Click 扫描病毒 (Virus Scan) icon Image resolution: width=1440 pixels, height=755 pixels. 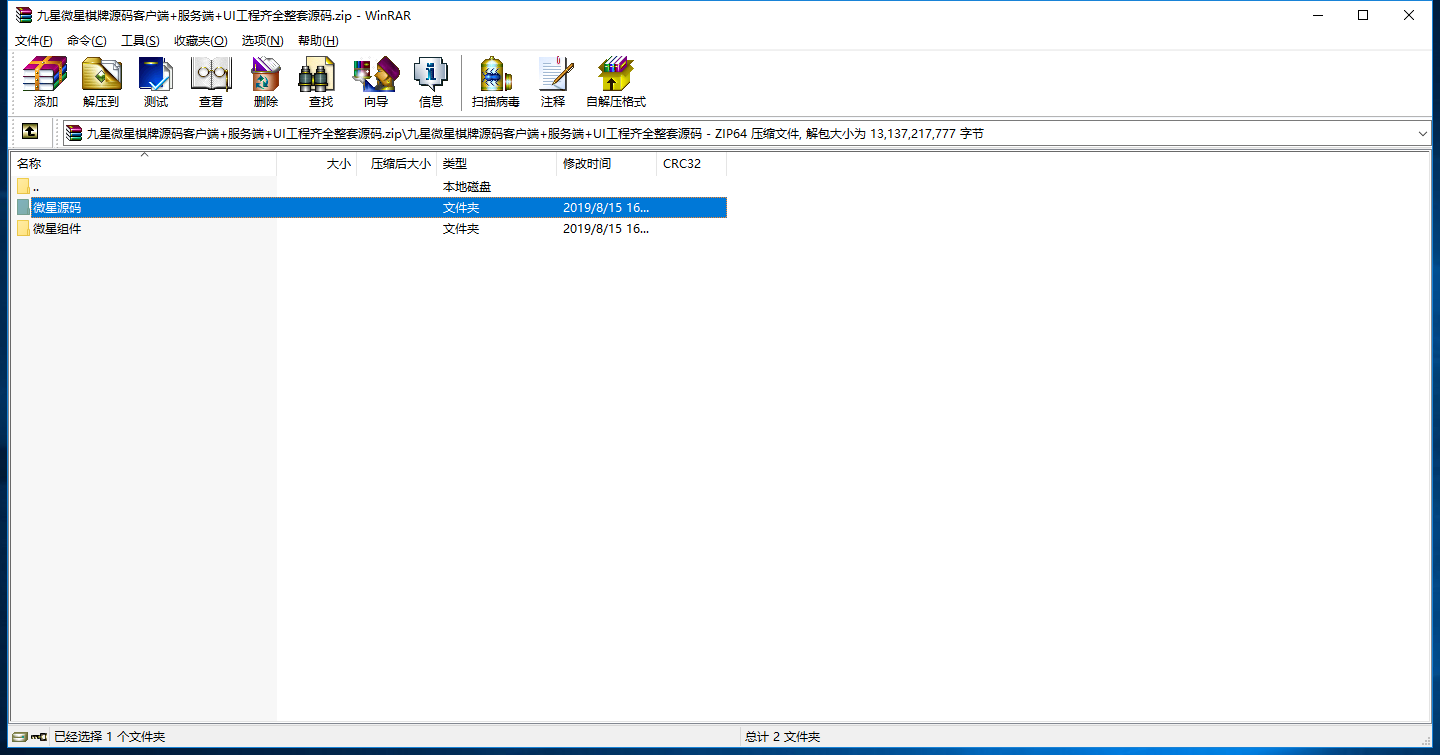(495, 82)
